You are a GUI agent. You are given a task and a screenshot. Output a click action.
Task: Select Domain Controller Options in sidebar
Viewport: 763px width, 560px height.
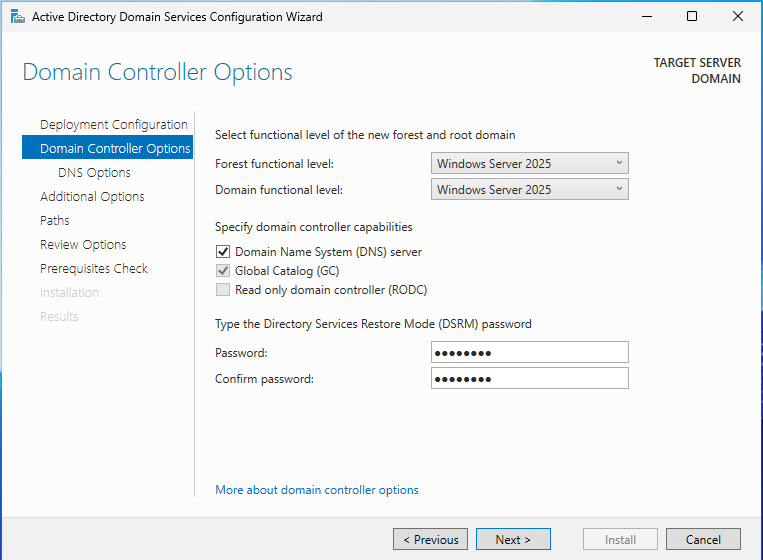(x=114, y=149)
